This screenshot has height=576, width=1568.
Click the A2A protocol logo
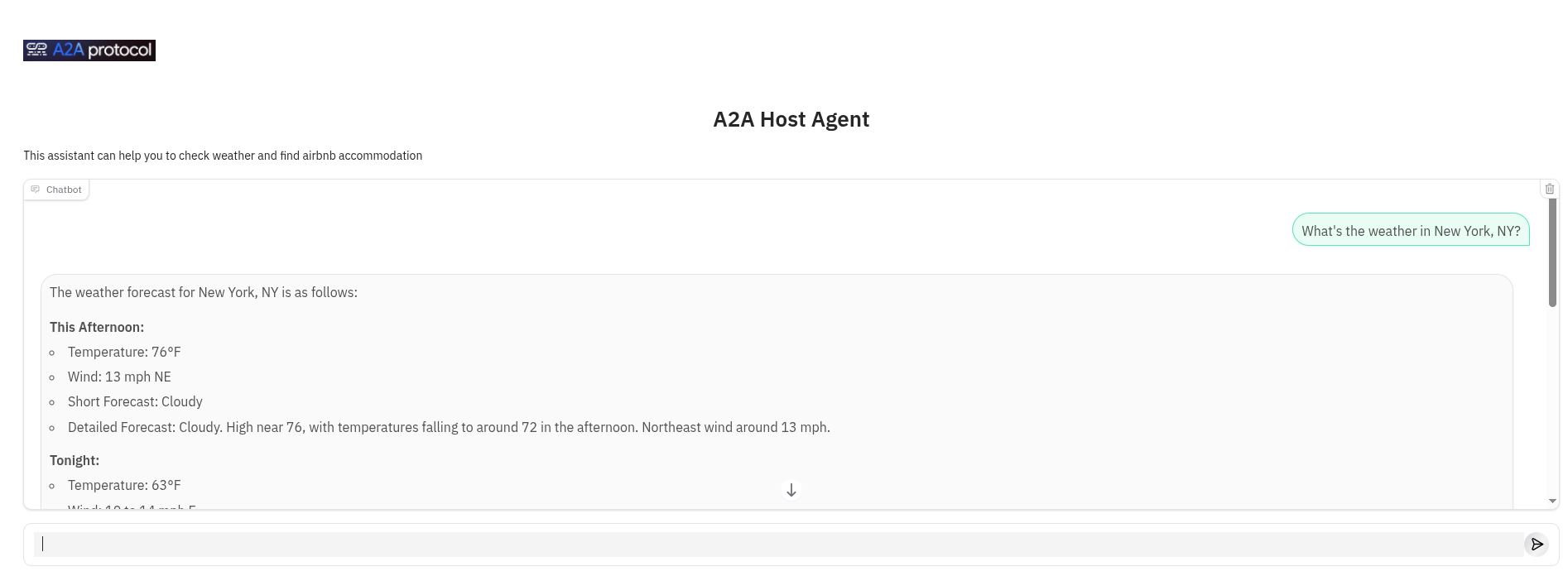89,50
